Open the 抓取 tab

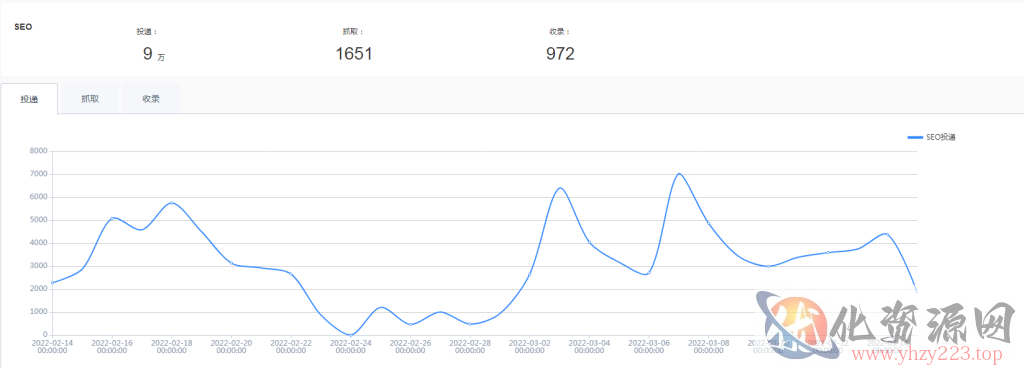click(90, 99)
